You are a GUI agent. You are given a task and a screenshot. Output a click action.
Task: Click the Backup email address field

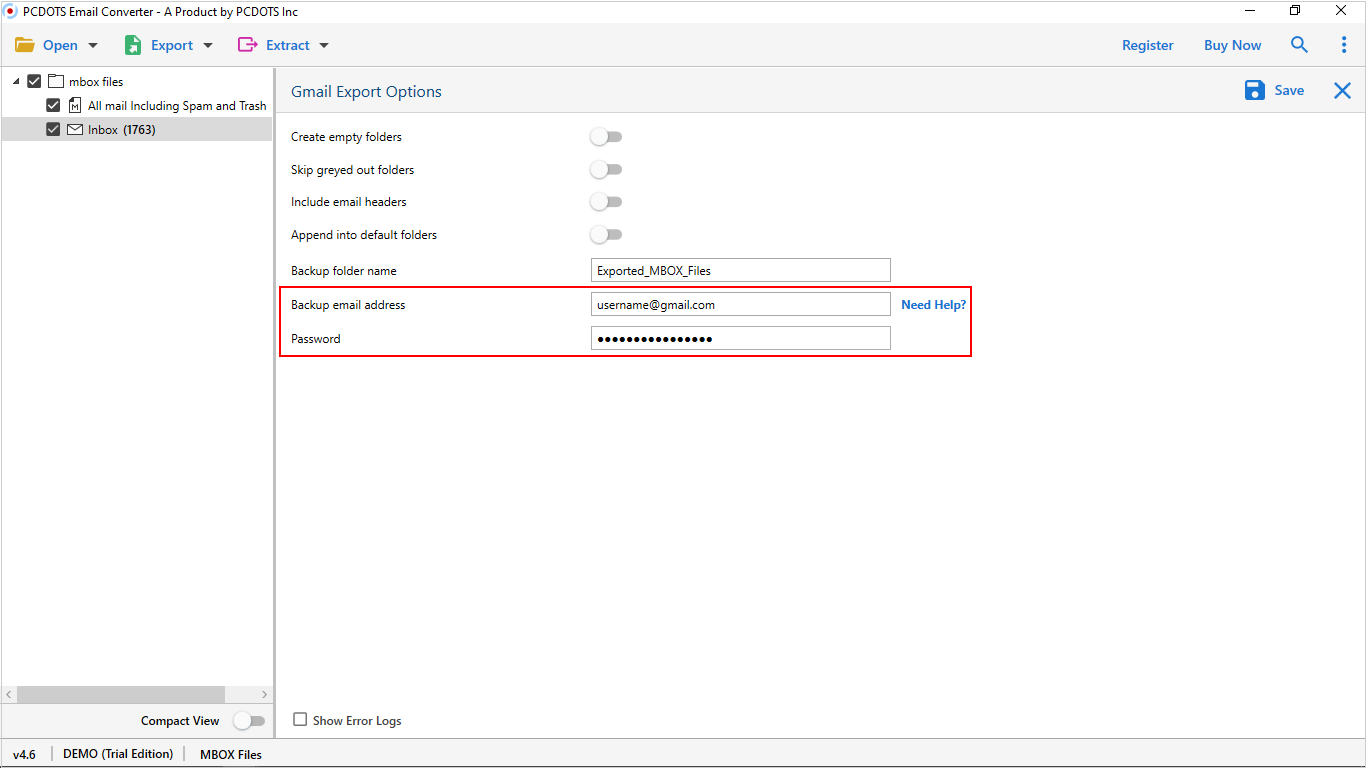[x=740, y=304]
